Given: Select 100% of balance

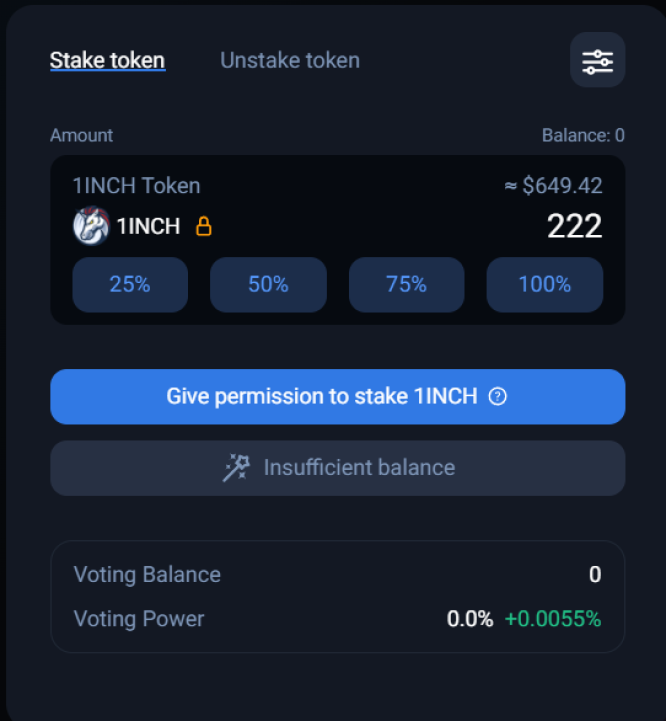Looking at the screenshot, I should (545, 285).
